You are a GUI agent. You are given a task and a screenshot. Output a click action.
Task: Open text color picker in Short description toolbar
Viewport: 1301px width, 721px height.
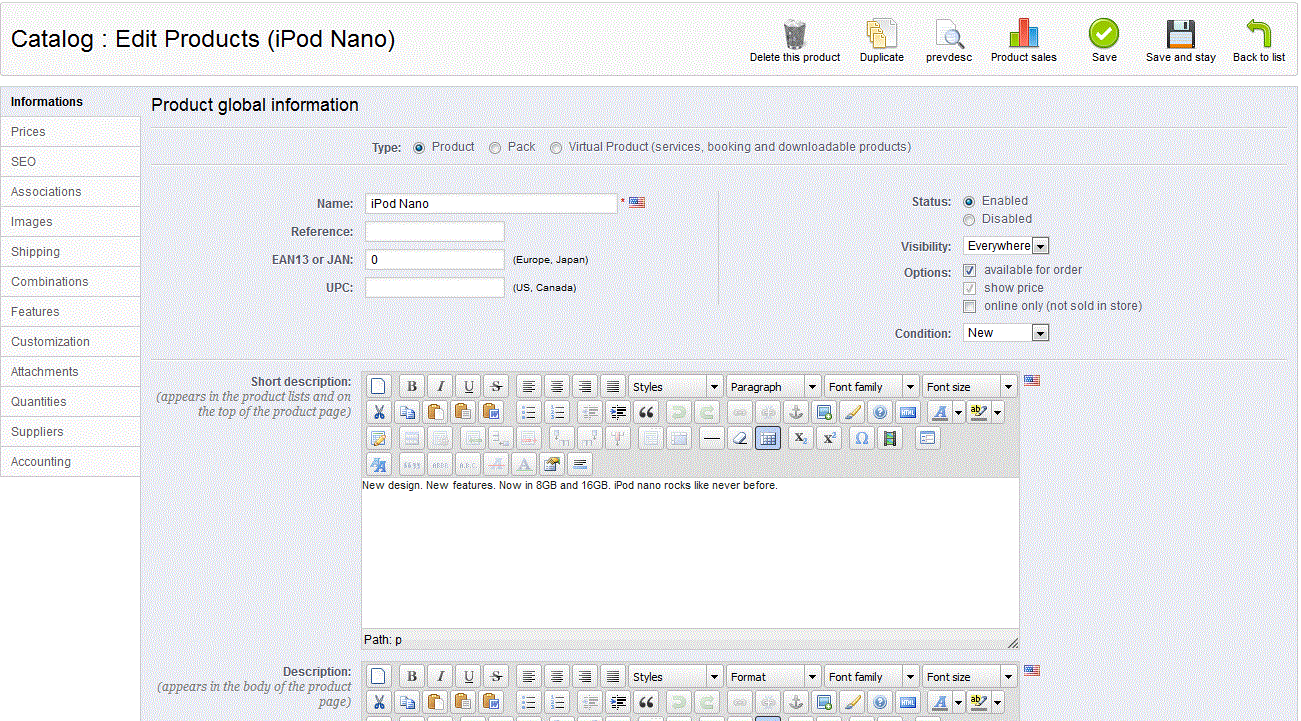coord(958,412)
